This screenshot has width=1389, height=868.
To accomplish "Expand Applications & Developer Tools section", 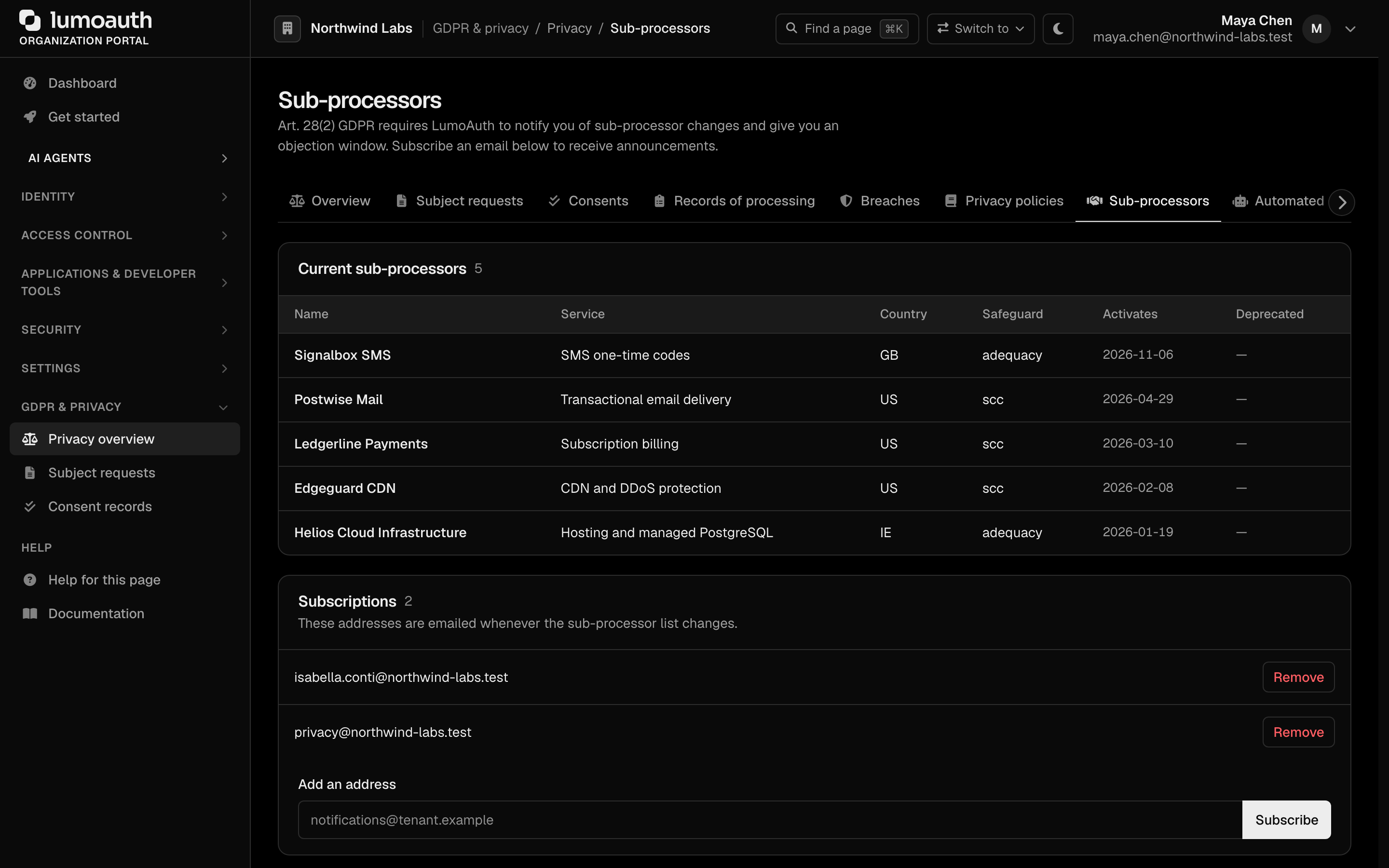I will click(125, 283).
